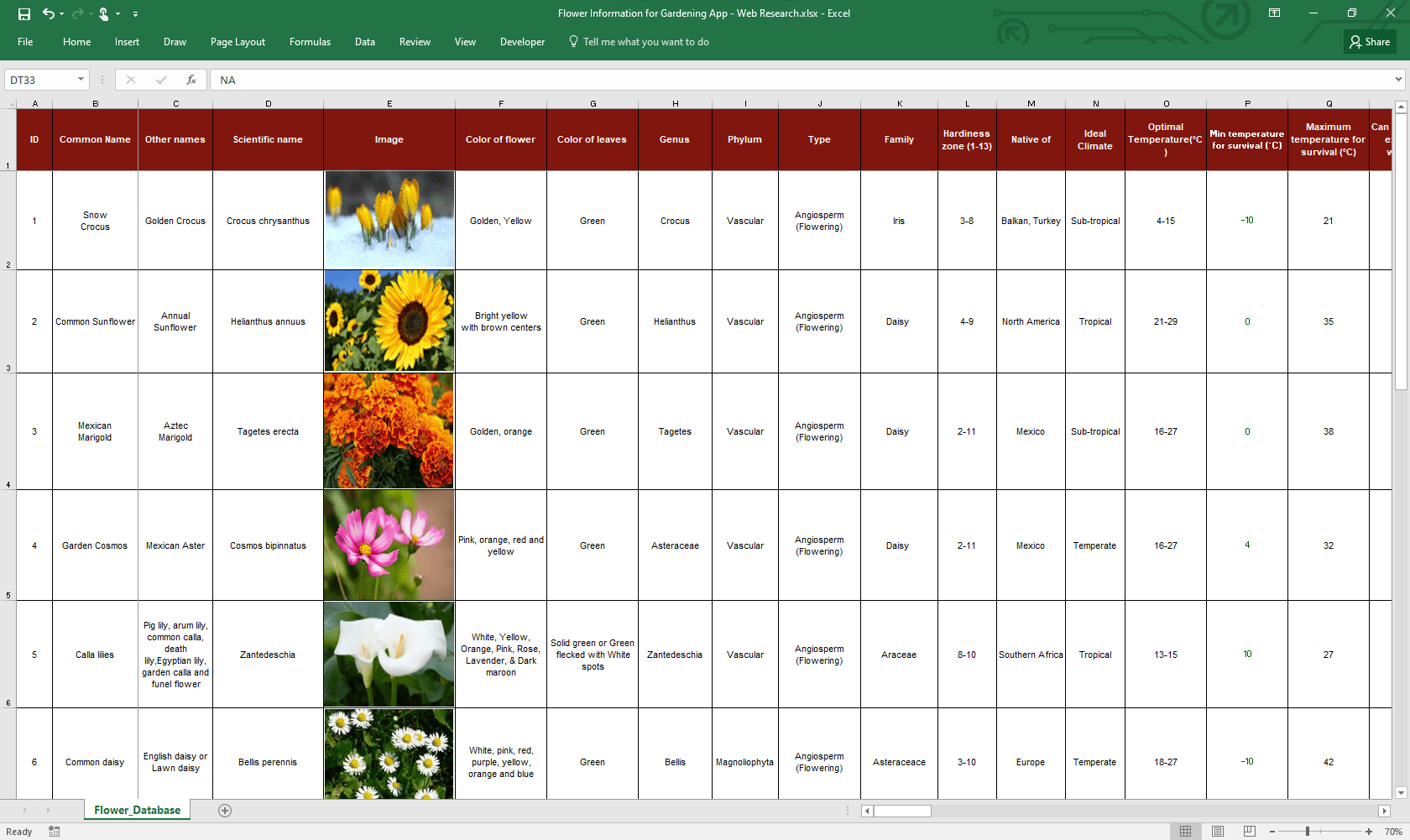Click the formula bar containing NA

(x=801, y=80)
